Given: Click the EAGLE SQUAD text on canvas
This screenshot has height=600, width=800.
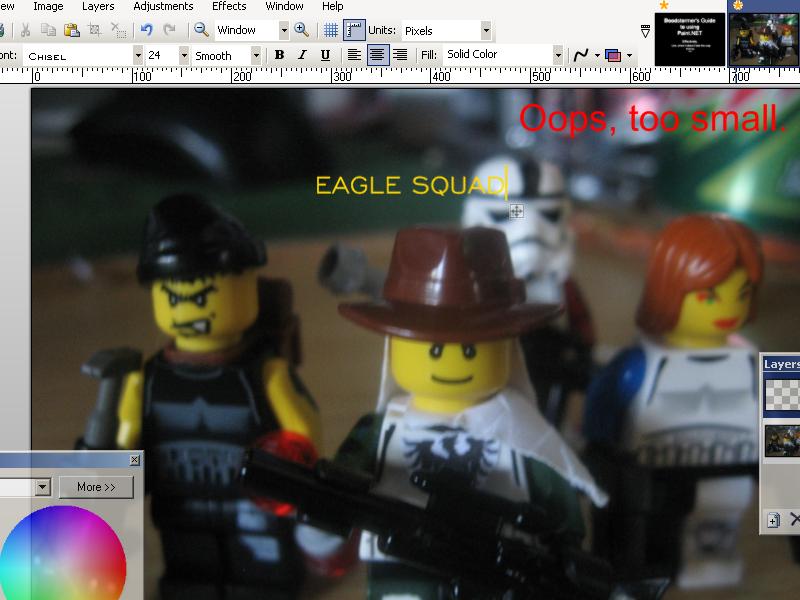Looking at the screenshot, I should click(x=410, y=185).
